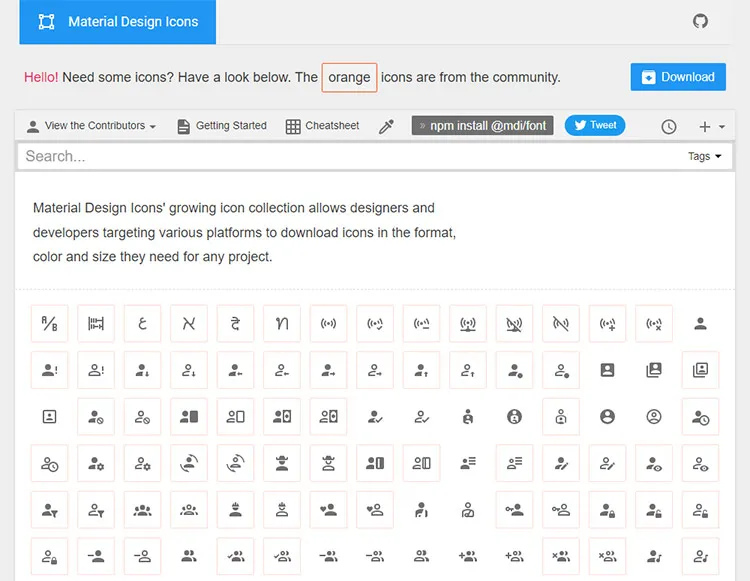Pick the filled account child icon

(x=468, y=417)
